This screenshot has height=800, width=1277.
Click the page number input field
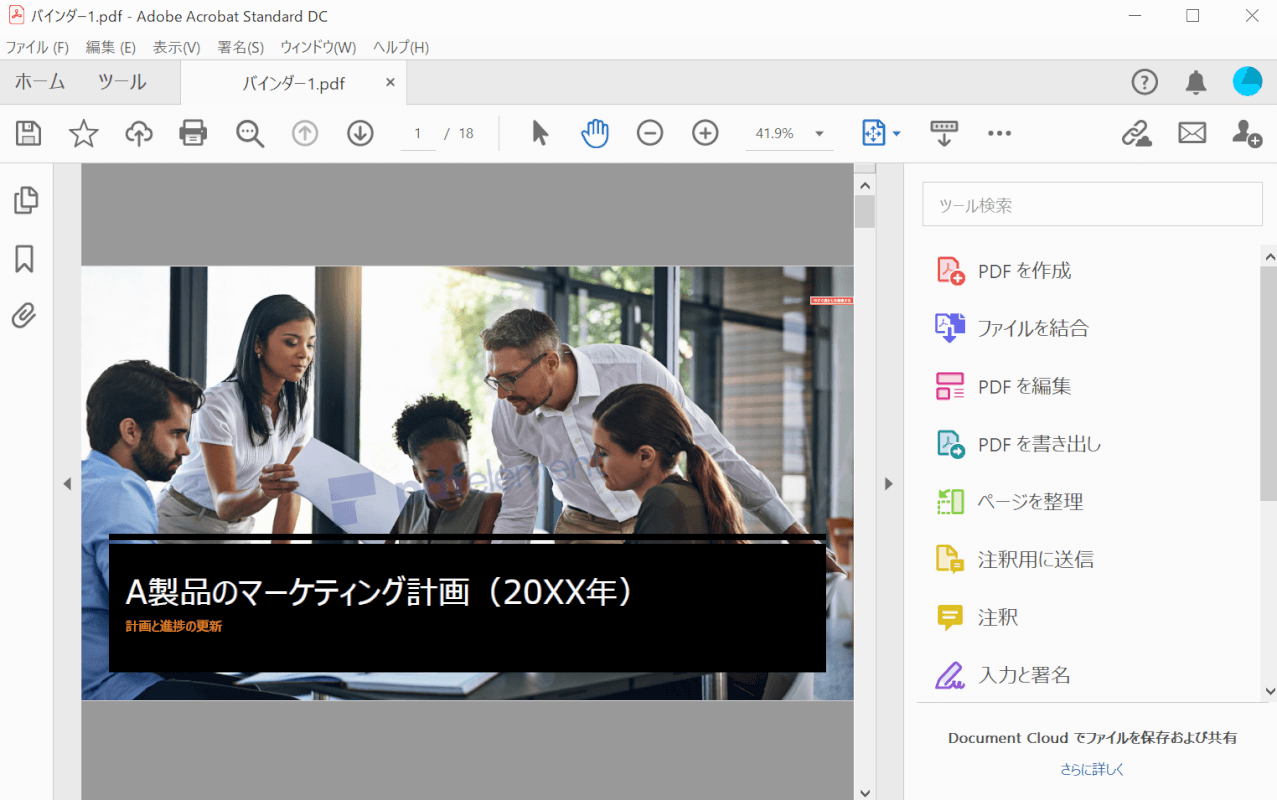[418, 133]
